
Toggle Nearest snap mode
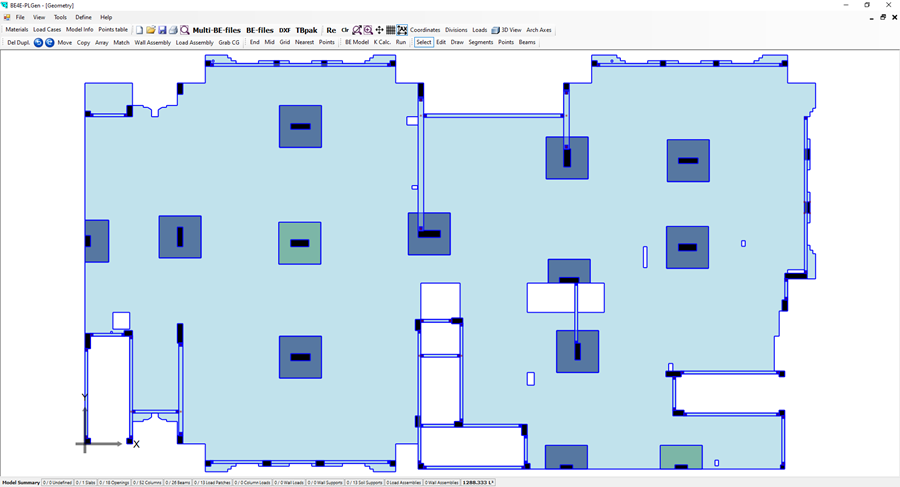coord(304,43)
